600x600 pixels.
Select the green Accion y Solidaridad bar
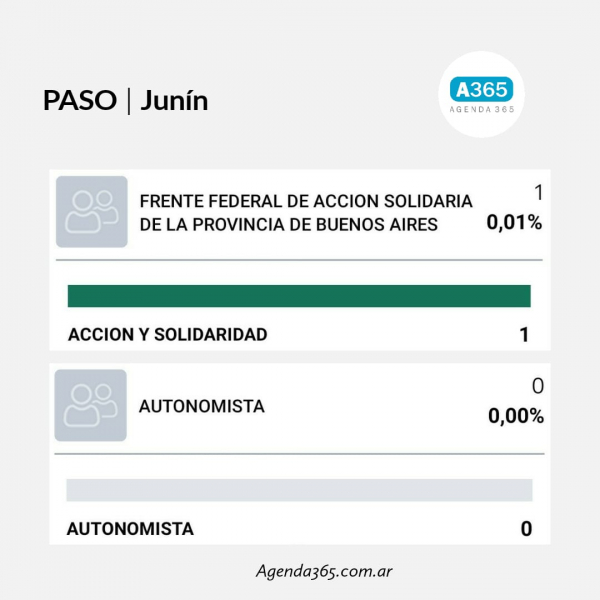(299, 296)
